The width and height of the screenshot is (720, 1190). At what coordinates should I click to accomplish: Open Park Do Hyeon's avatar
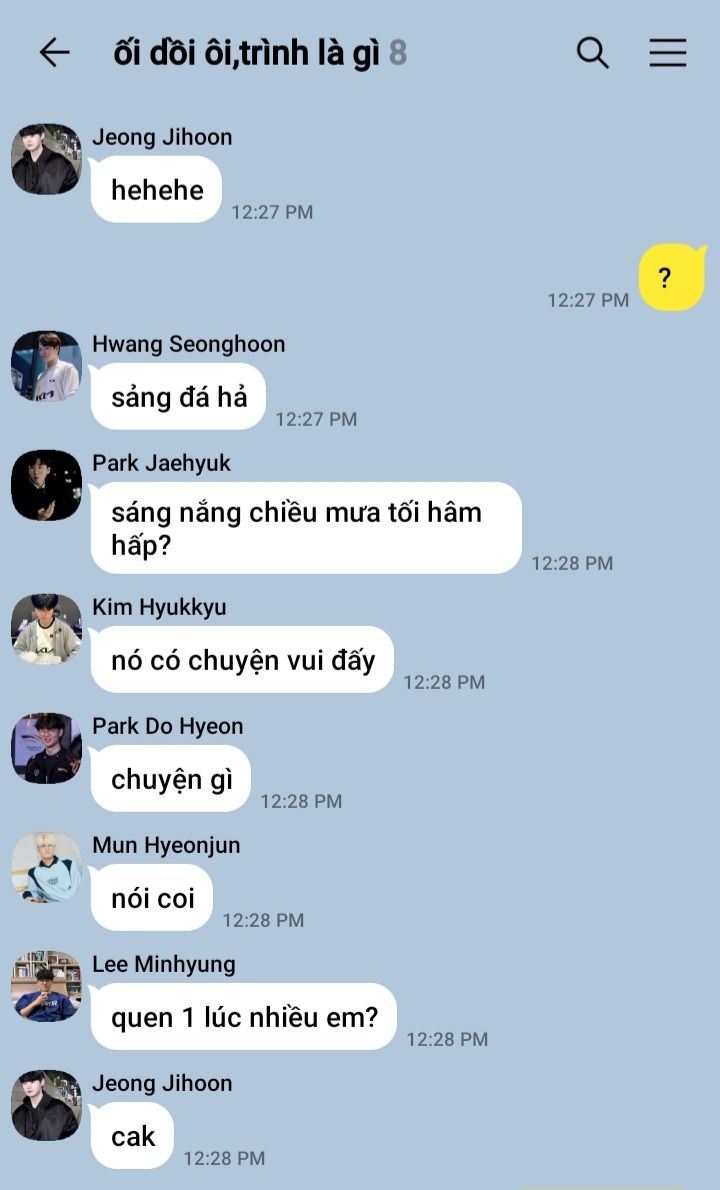click(x=46, y=748)
